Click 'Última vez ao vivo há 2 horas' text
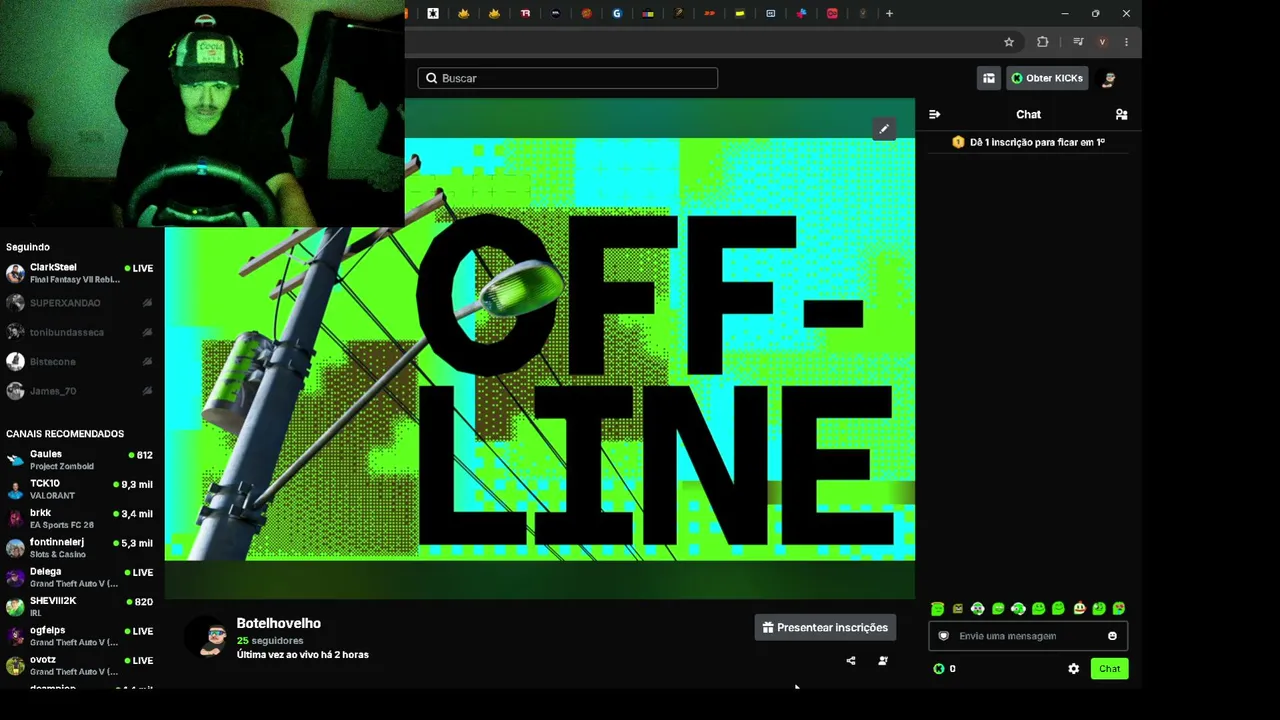Image resolution: width=1280 pixels, height=720 pixels. (303, 655)
